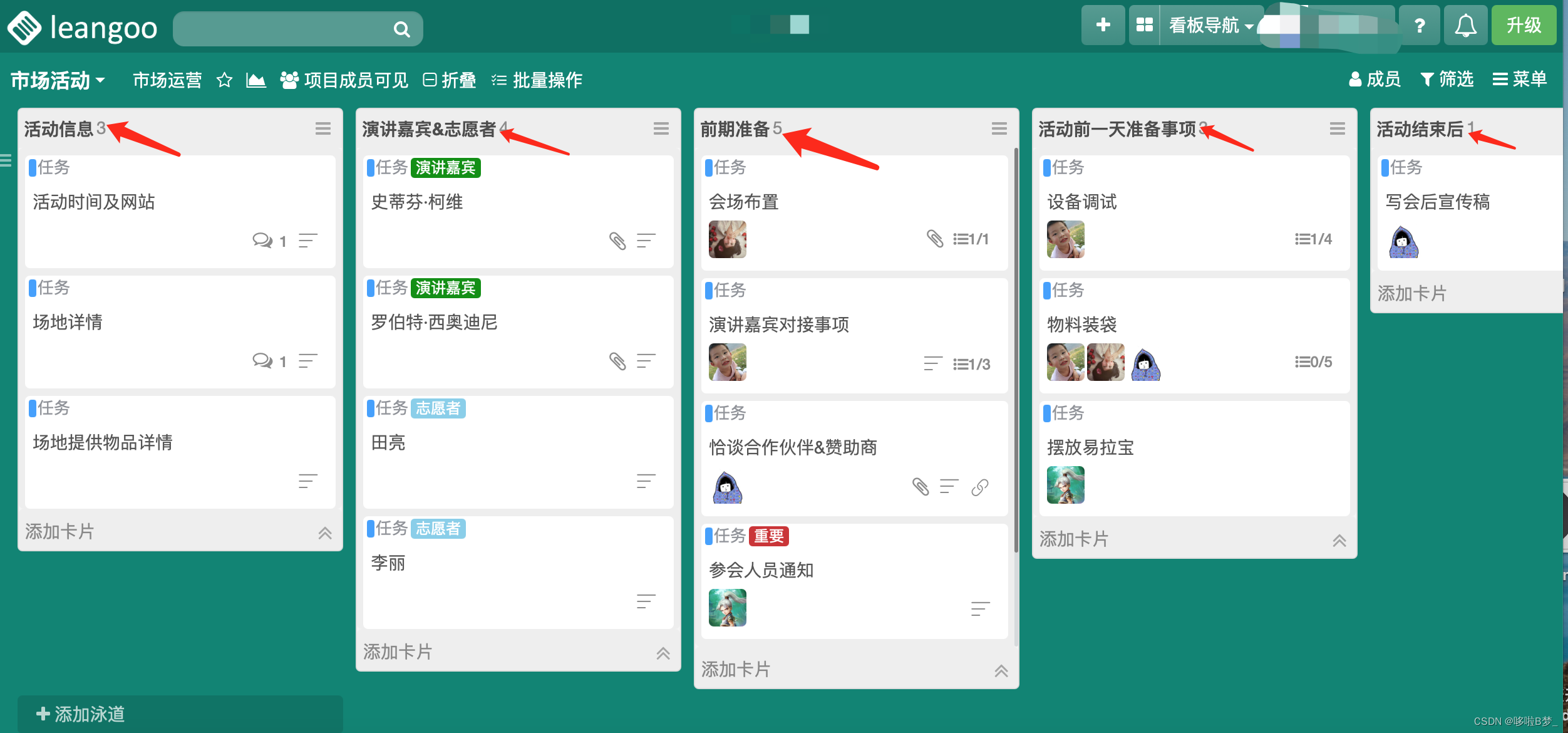Open the notifications bell

pyautogui.click(x=1465, y=25)
